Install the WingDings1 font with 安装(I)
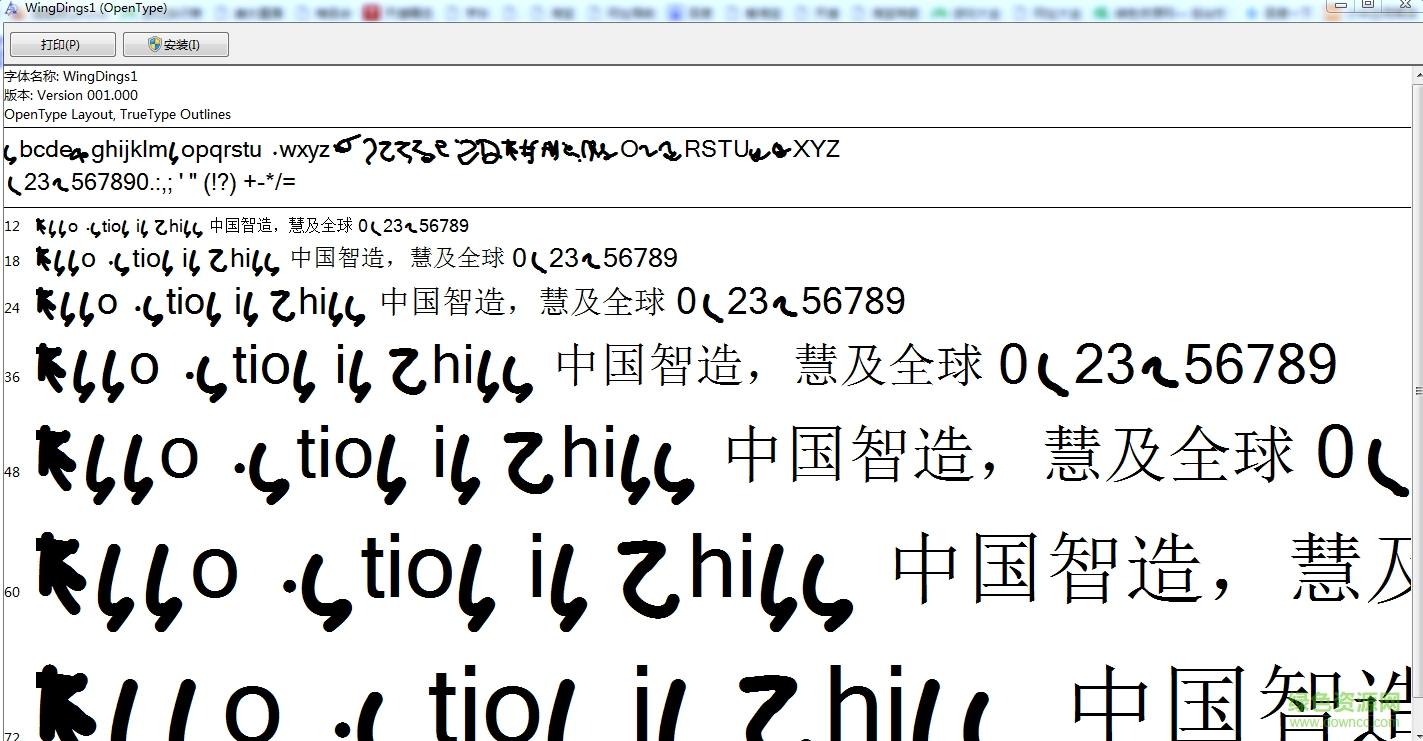1423x741 pixels. pyautogui.click(x=176, y=43)
